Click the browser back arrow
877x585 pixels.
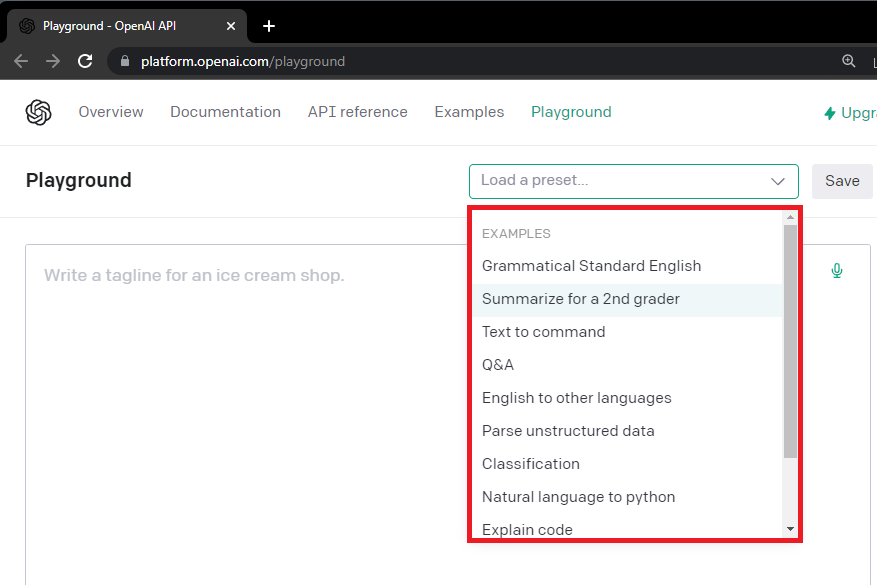tap(20, 60)
